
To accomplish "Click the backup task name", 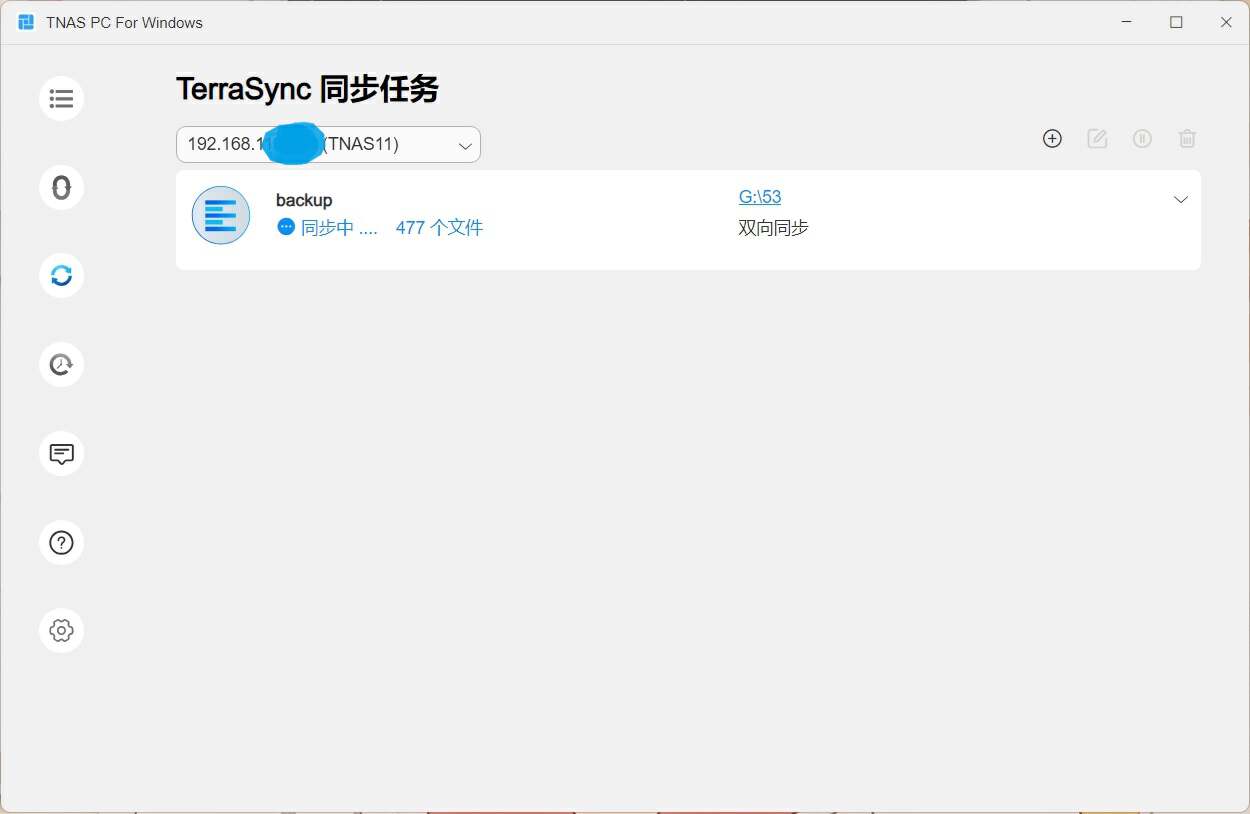I will coord(304,200).
